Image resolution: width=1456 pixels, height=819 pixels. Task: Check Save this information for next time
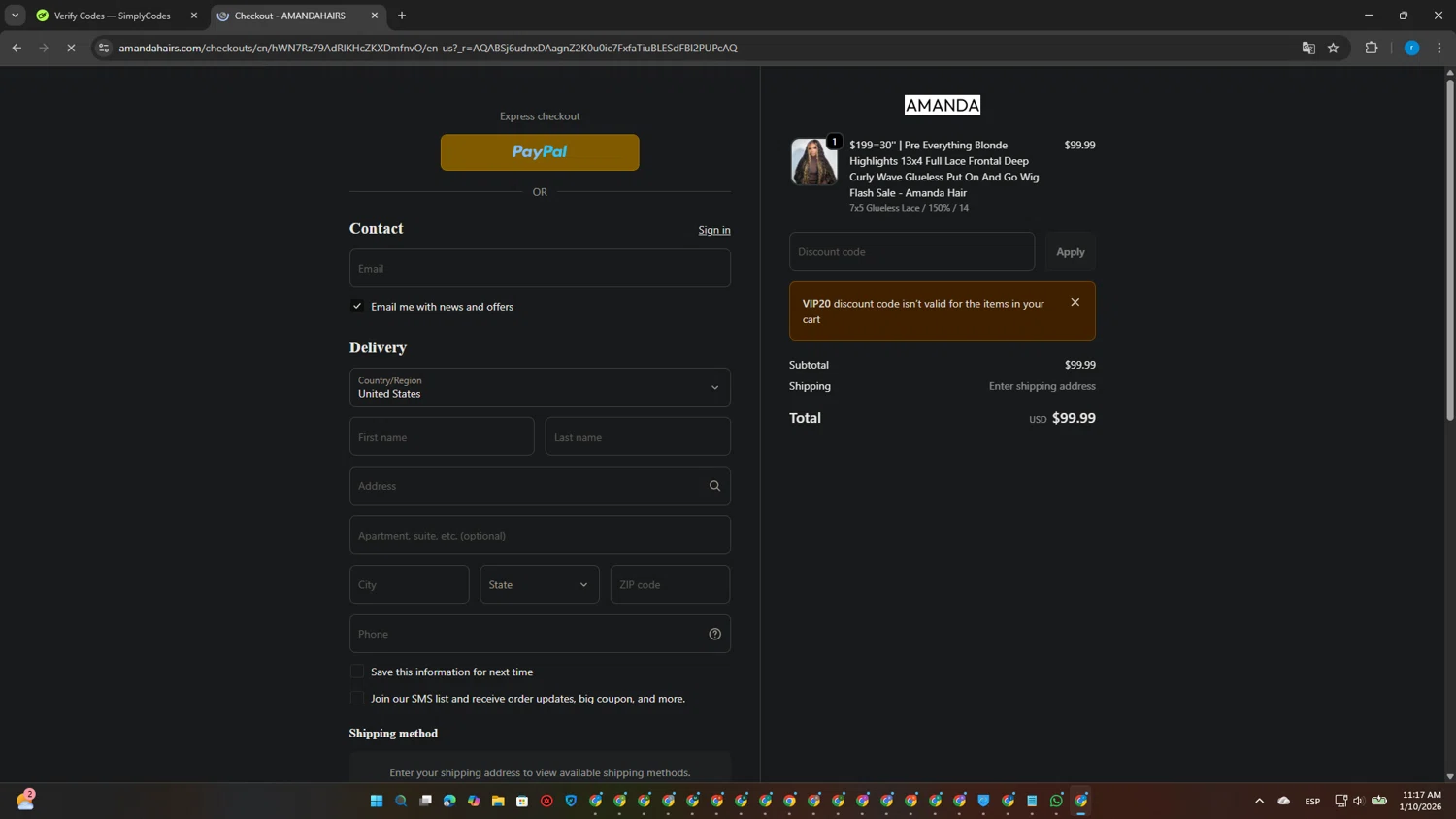[357, 672]
